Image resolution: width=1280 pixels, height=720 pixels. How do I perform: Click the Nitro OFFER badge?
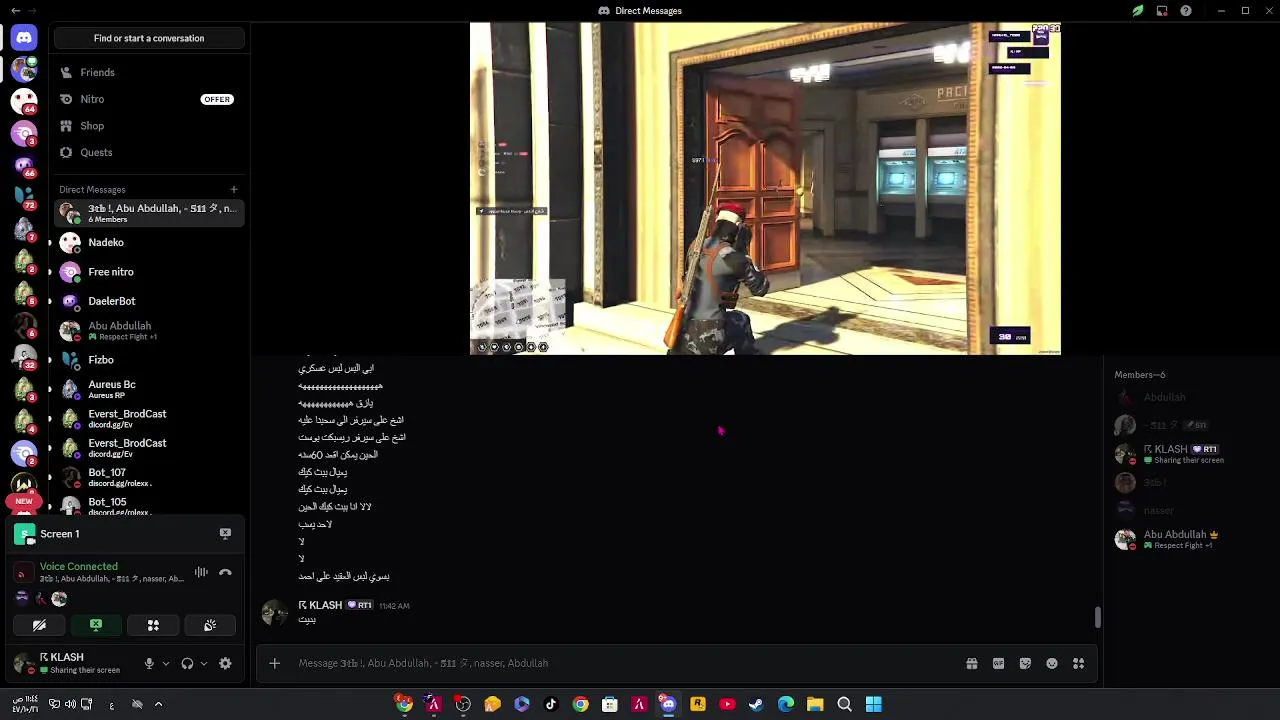click(217, 99)
